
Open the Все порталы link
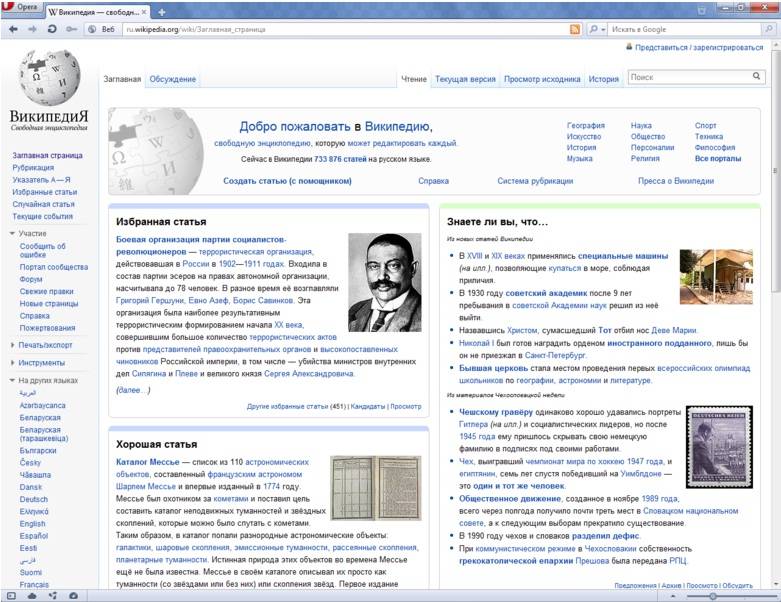[x=718, y=158]
